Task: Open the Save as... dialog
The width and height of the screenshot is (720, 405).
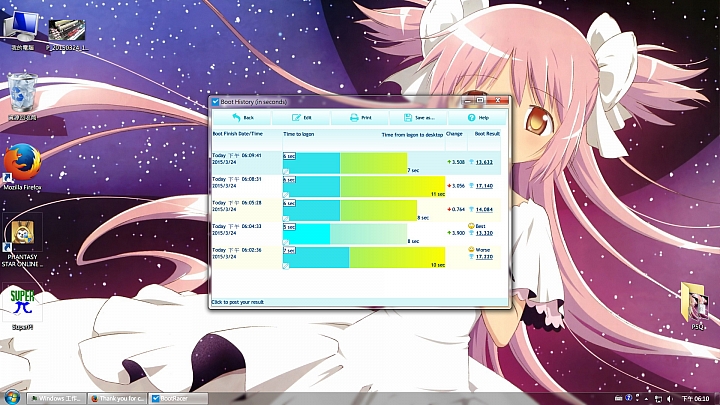Action: coord(418,118)
